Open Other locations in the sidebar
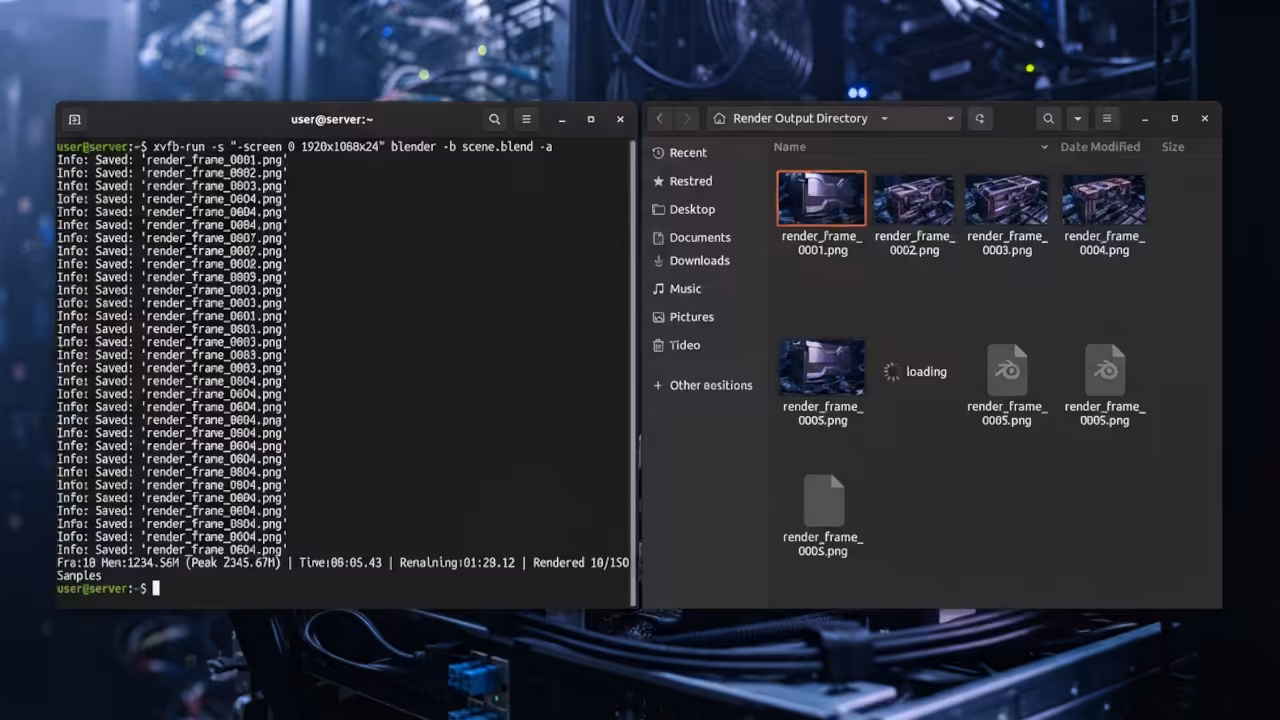The image size is (1280, 720). [702, 385]
